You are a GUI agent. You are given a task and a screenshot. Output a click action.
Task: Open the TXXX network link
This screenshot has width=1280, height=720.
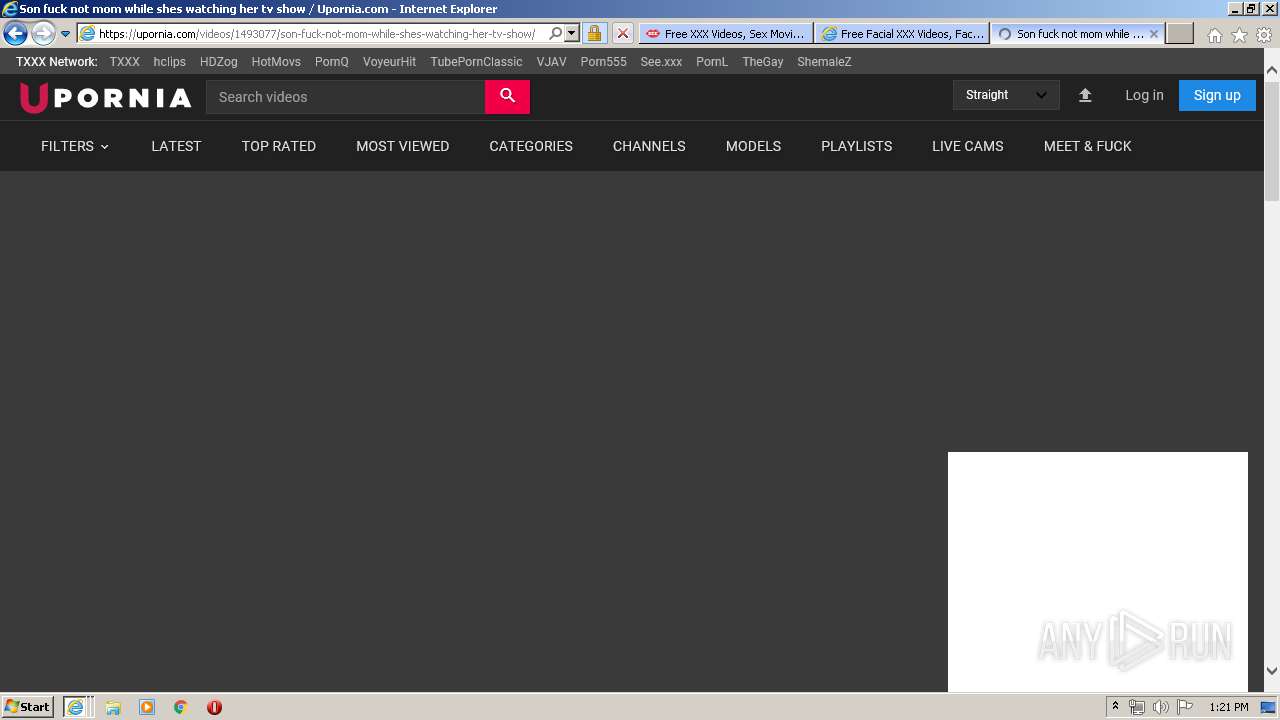tap(124, 61)
